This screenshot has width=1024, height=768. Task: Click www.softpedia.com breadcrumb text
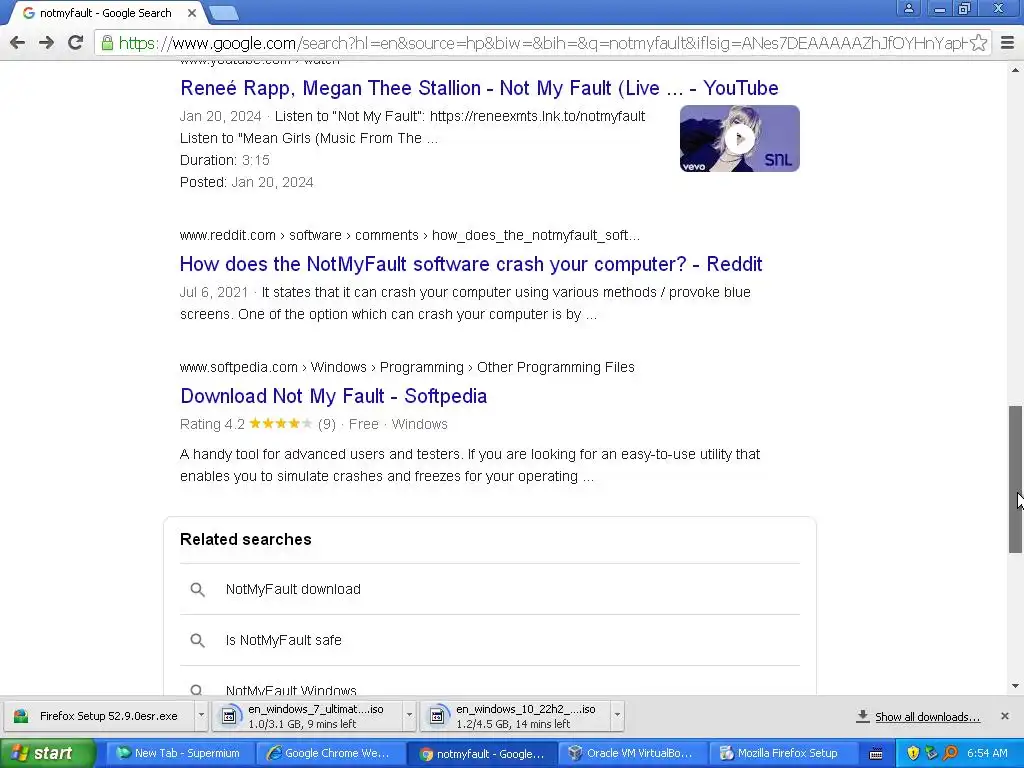coord(238,367)
